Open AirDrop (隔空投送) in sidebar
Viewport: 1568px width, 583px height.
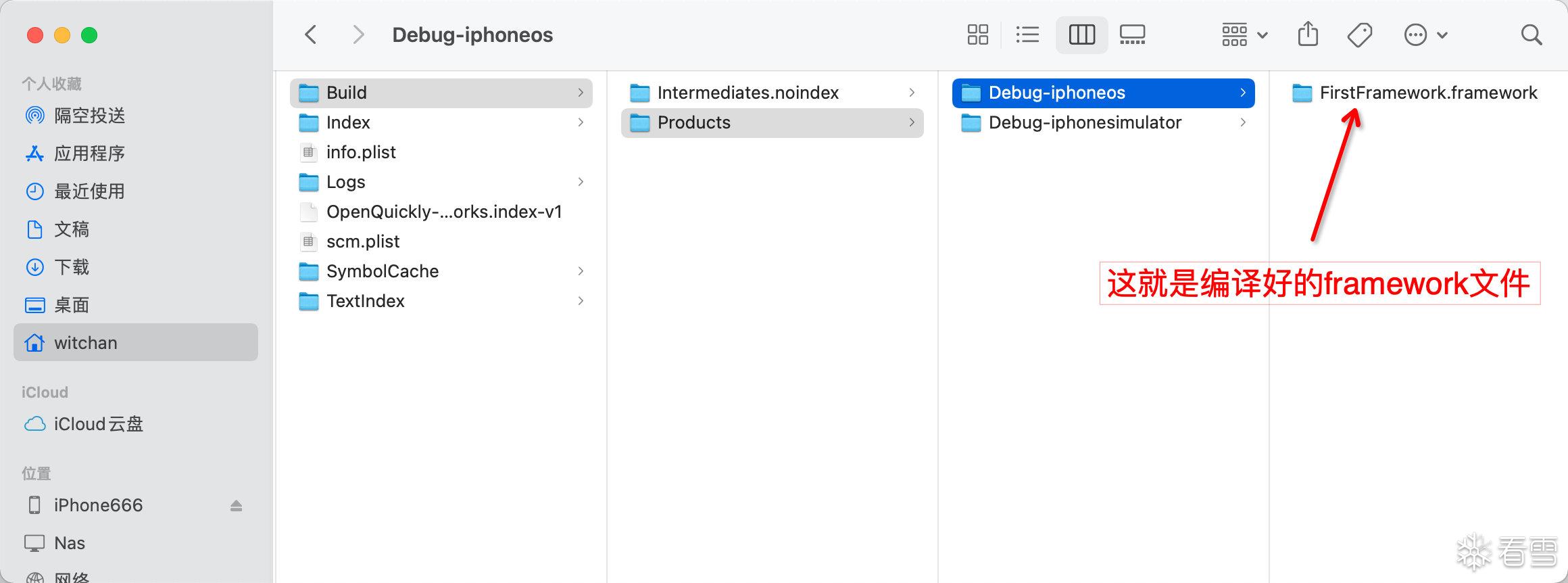tap(89, 116)
